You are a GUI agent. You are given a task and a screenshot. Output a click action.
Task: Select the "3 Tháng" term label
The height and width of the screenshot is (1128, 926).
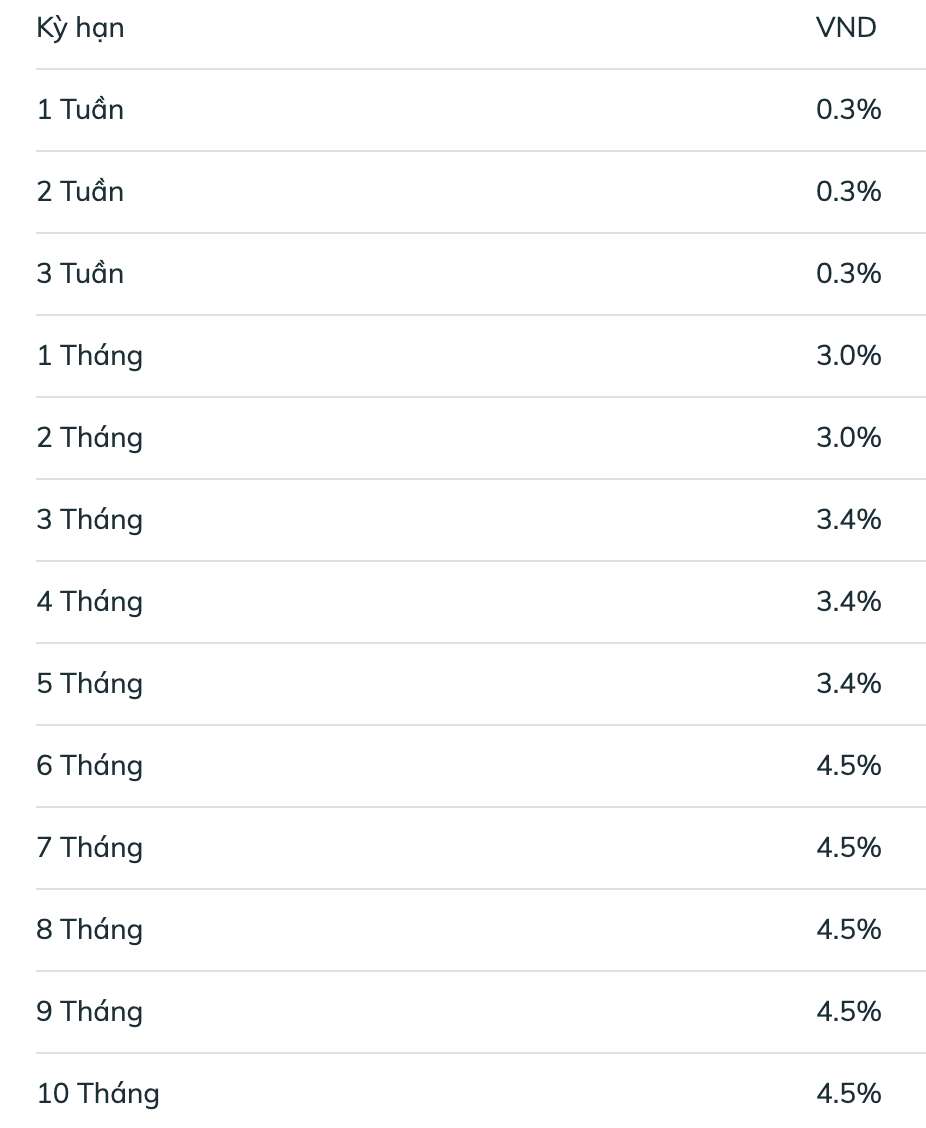click(89, 520)
